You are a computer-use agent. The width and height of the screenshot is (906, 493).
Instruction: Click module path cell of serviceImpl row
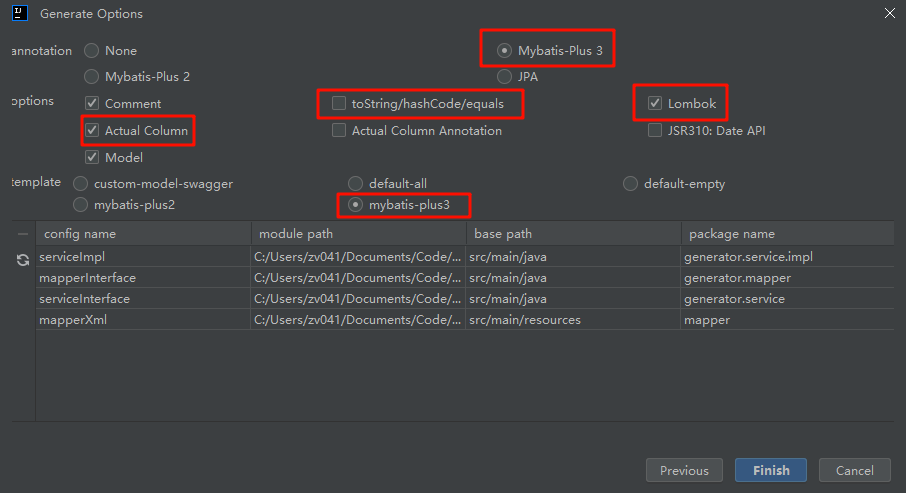pos(358,257)
